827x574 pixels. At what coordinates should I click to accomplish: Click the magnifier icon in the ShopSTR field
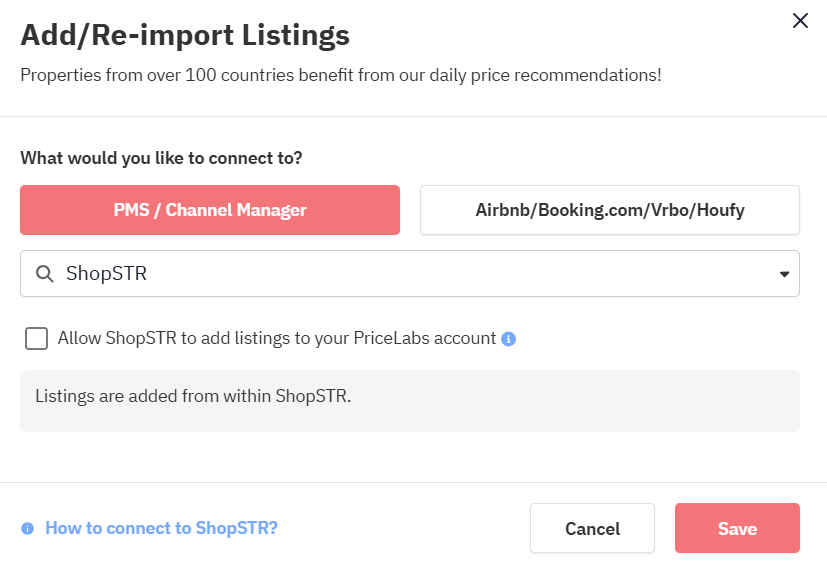[x=44, y=274]
